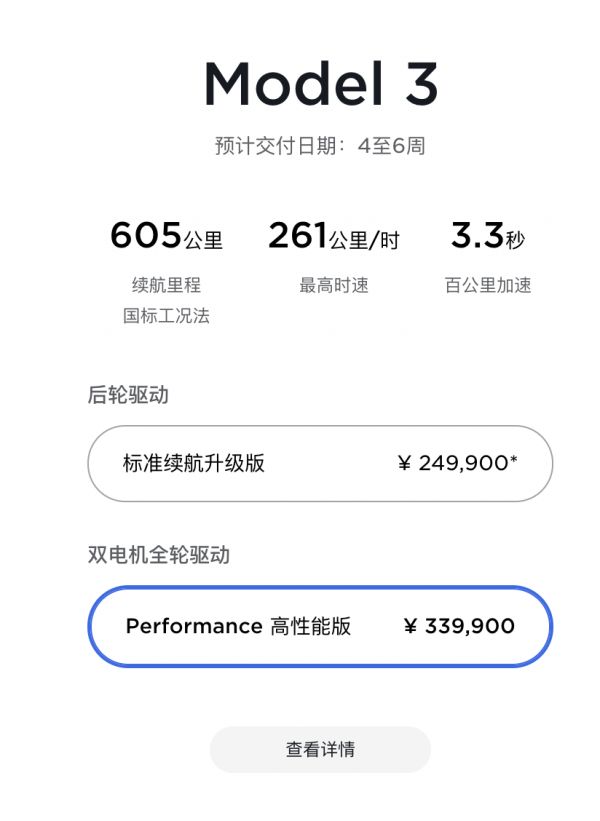This screenshot has height=821, width=600.
Task: Click the 4至6周 delivery estimate
Action: (x=392, y=146)
